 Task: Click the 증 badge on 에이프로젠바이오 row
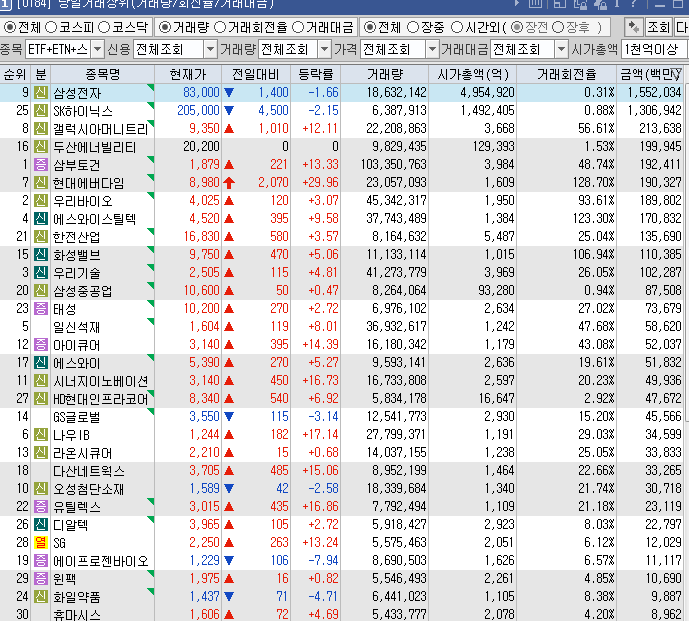[41, 561]
